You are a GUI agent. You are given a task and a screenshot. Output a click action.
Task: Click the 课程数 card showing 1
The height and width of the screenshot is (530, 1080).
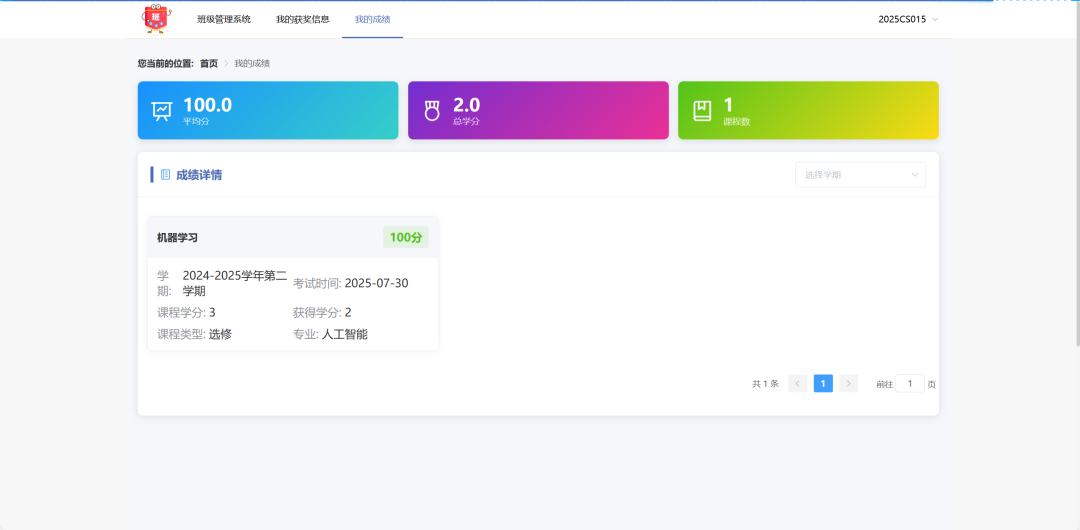[808, 110]
